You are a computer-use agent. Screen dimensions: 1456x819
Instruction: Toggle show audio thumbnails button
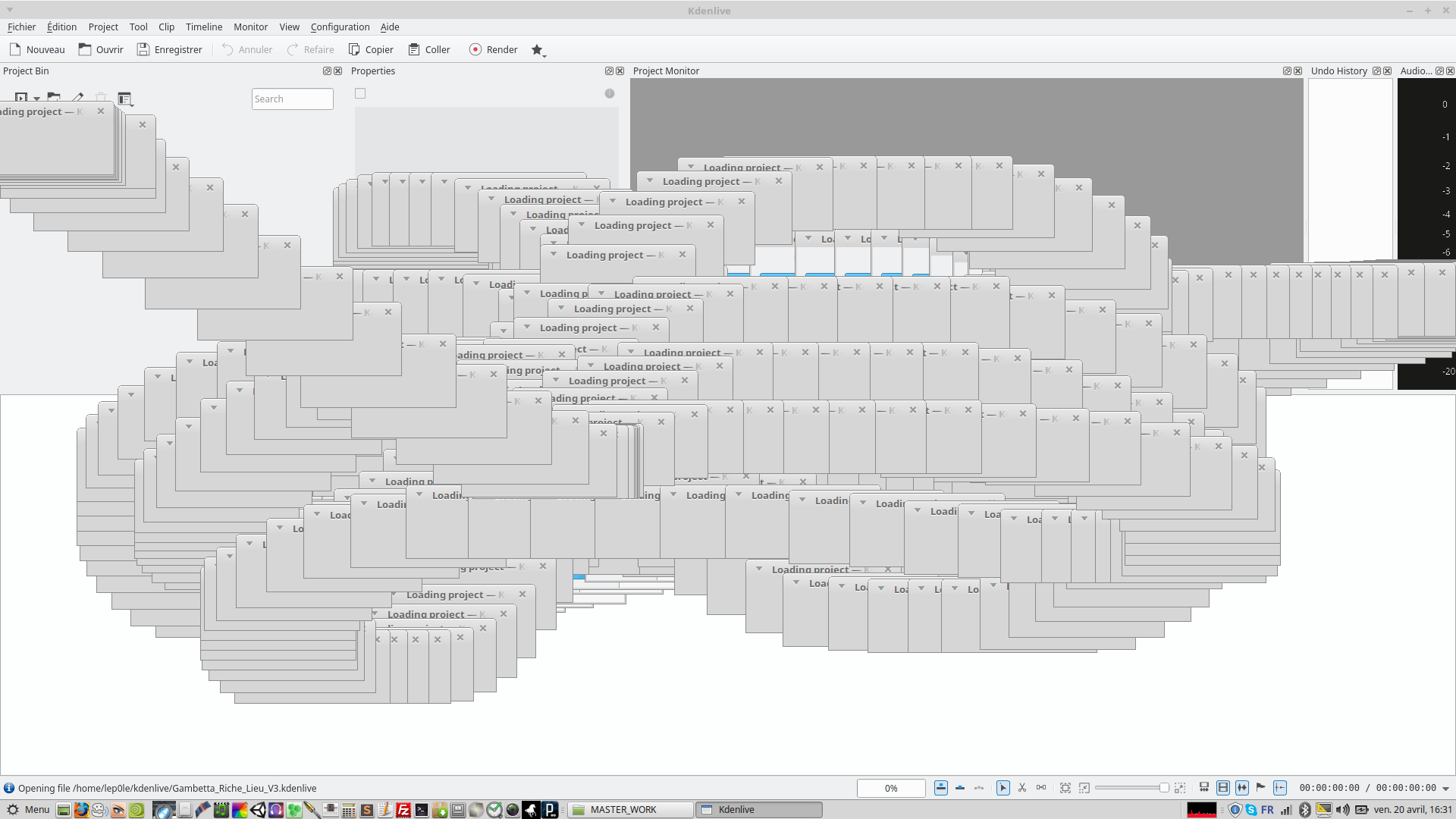tap(1241, 788)
